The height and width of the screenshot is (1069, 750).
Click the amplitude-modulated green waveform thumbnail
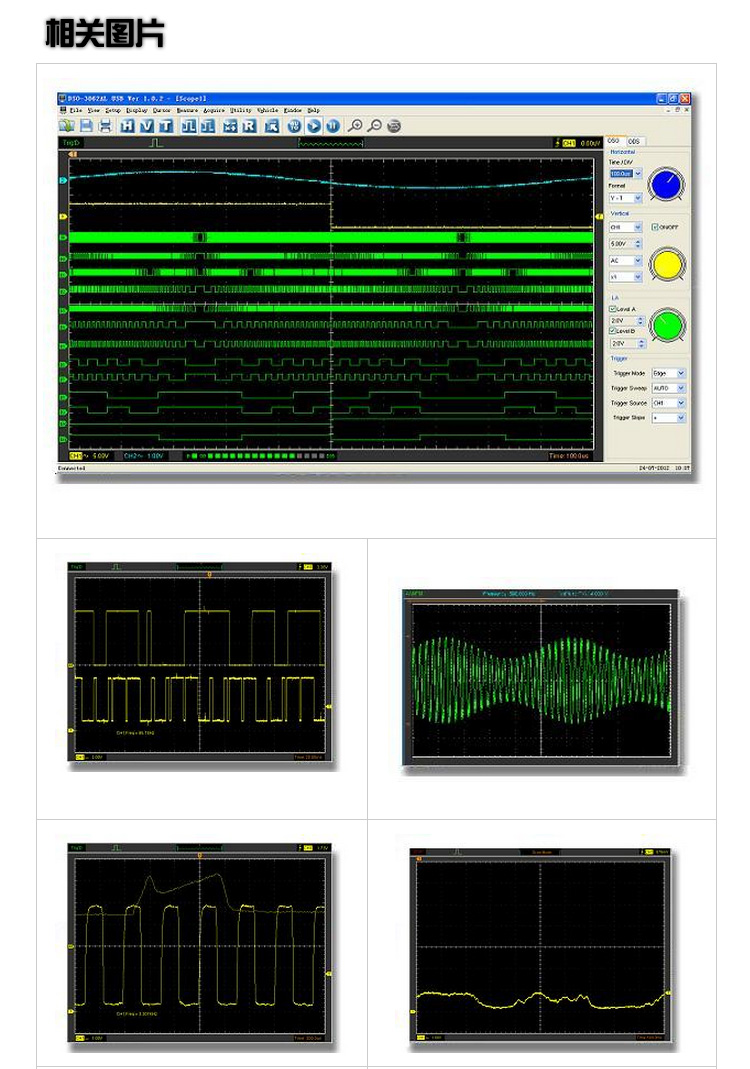540,679
